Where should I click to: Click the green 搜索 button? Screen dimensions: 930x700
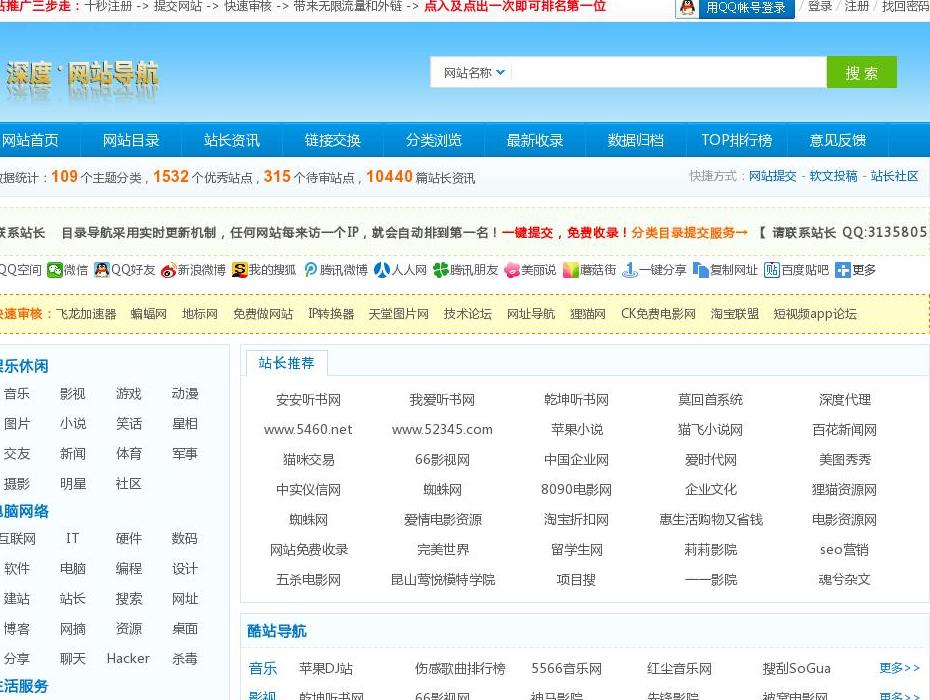click(x=861, y=72)
